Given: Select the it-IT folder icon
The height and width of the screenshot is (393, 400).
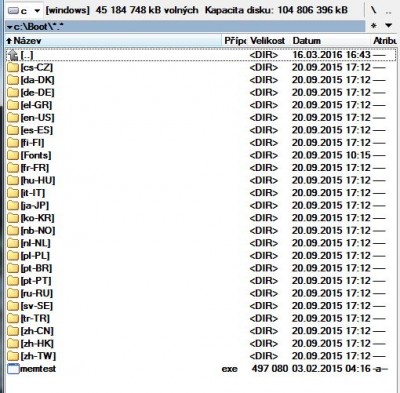Looking at the screenshot, I should [x=13, y=193].
